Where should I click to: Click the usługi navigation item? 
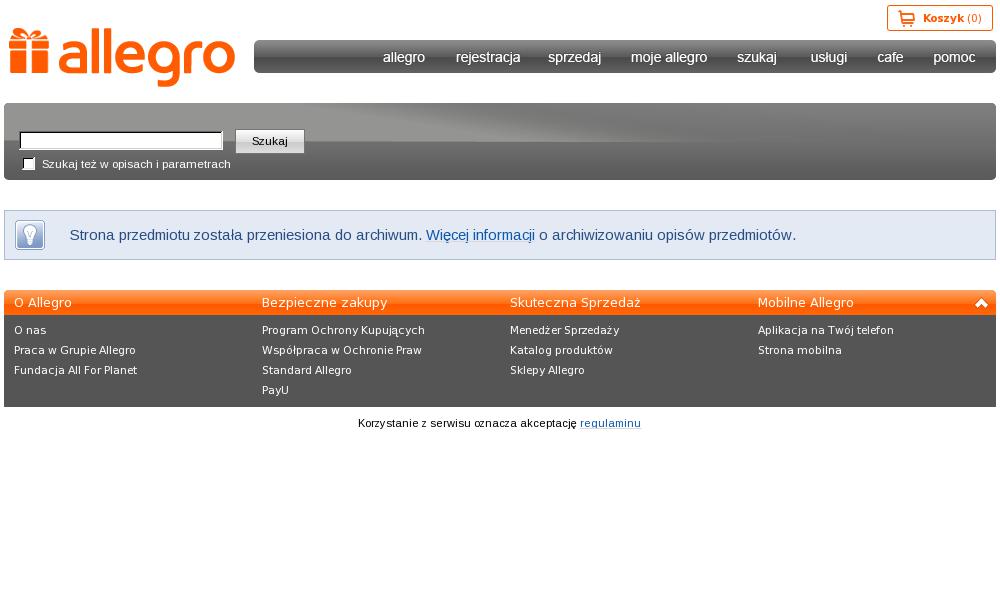tap(828, 57)
